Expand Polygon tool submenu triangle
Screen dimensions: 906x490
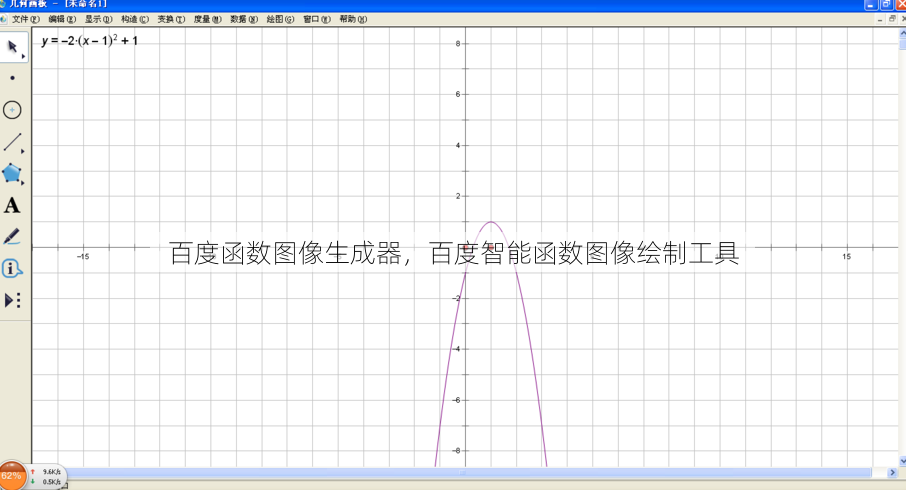click(x=23, y=183)
